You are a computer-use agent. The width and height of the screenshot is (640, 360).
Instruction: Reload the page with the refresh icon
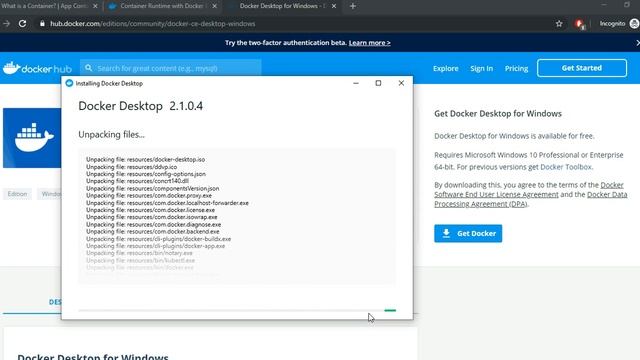coord(22,24)
